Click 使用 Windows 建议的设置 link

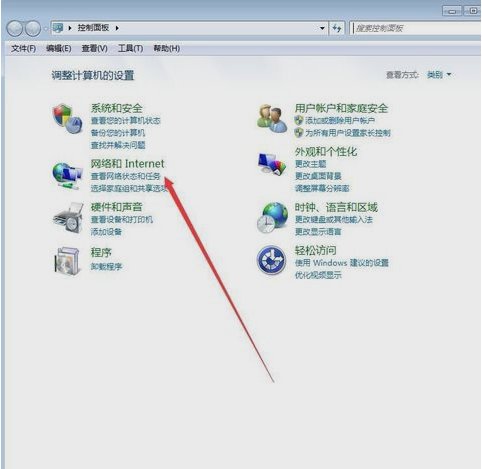(x=341, y=263)
